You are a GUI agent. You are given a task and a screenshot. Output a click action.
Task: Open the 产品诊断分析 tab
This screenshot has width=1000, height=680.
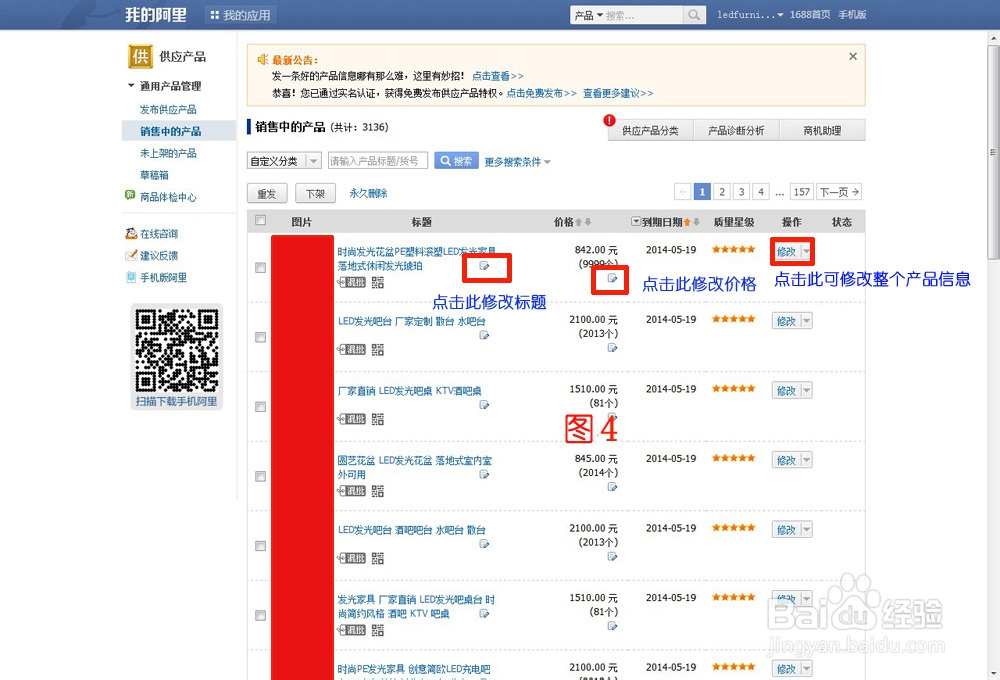[736, 130]
